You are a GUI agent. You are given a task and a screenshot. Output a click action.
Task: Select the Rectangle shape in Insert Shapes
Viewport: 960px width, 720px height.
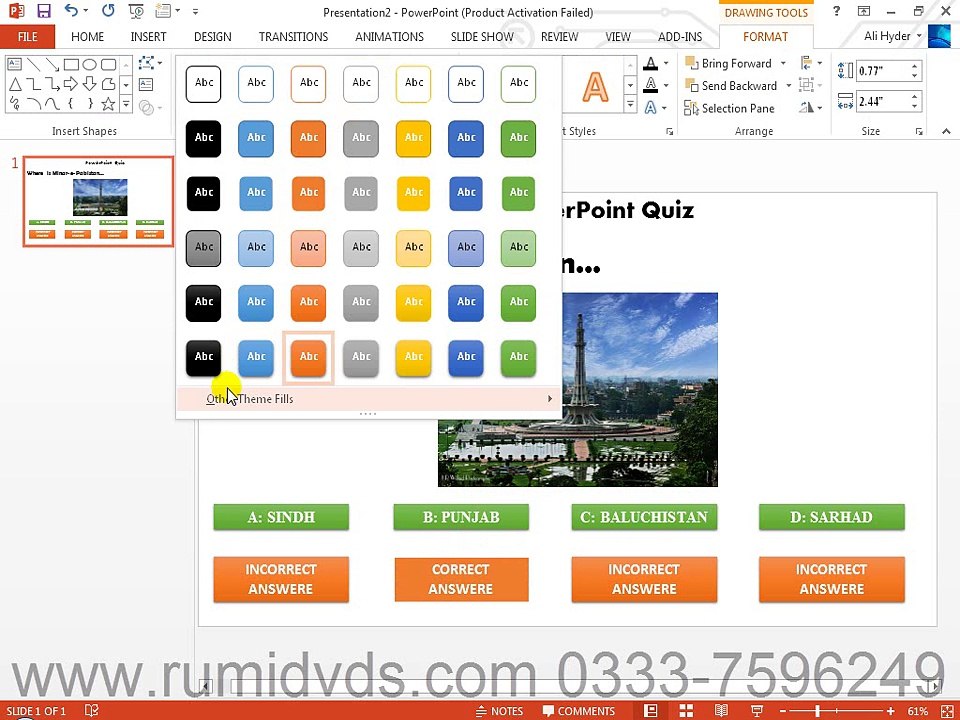point(71,64)
